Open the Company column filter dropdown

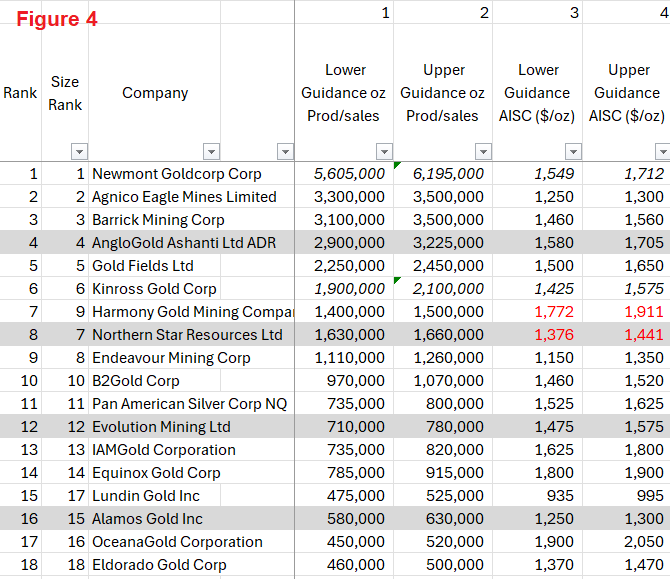coord(212,152)
